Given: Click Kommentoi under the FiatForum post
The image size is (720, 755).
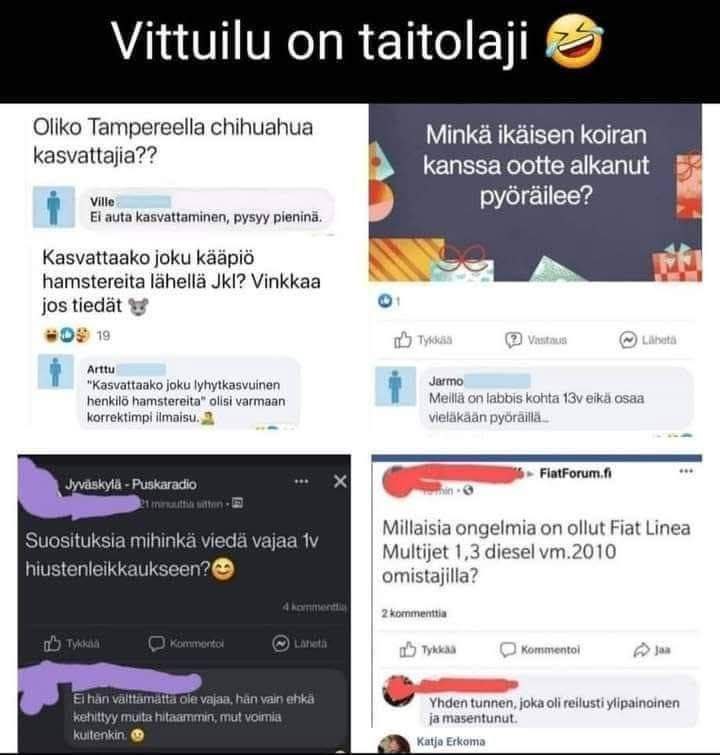Looking at the screenshot, I should (539, 650).
